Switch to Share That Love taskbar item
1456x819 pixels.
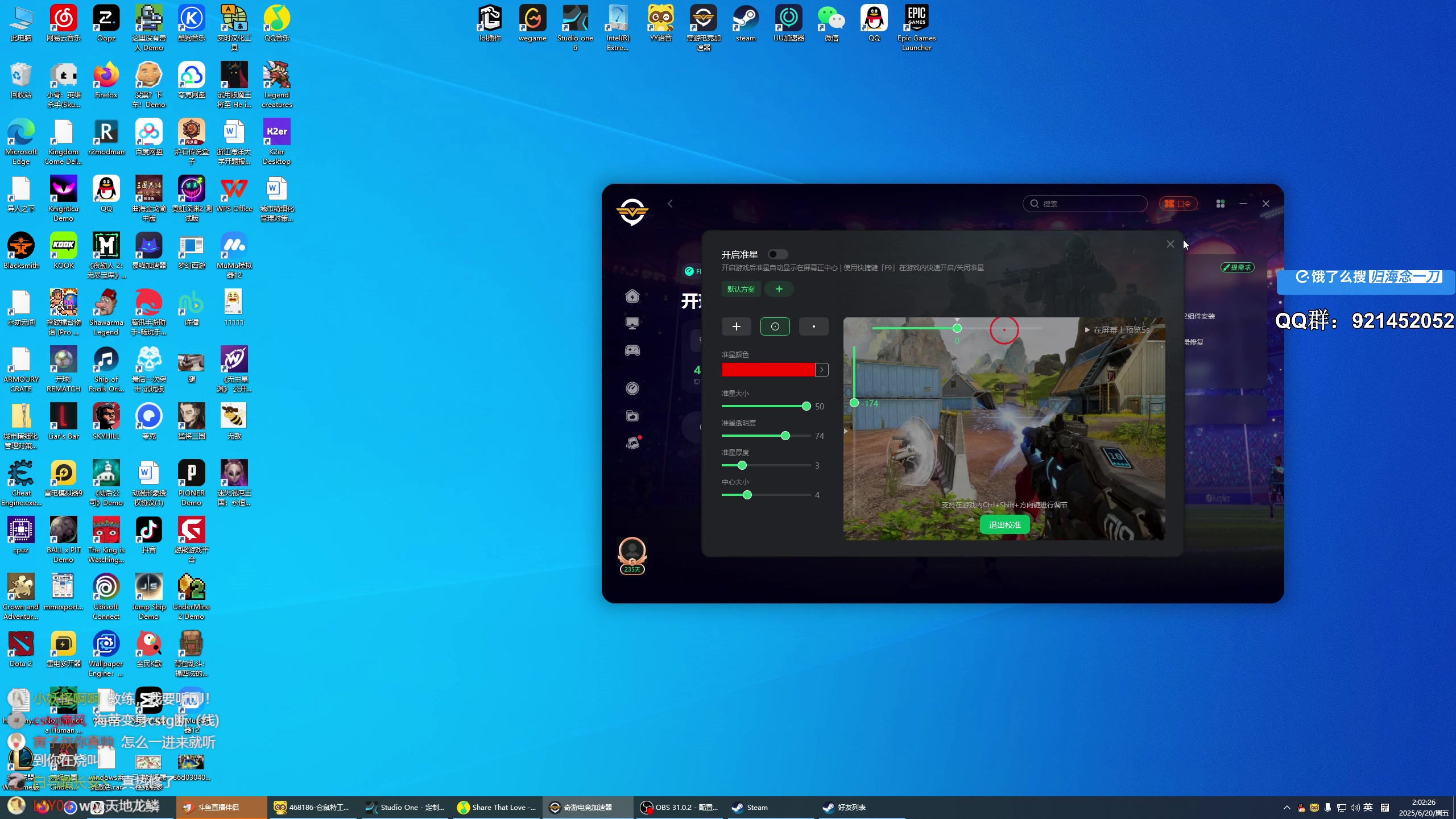coord(497,807)
